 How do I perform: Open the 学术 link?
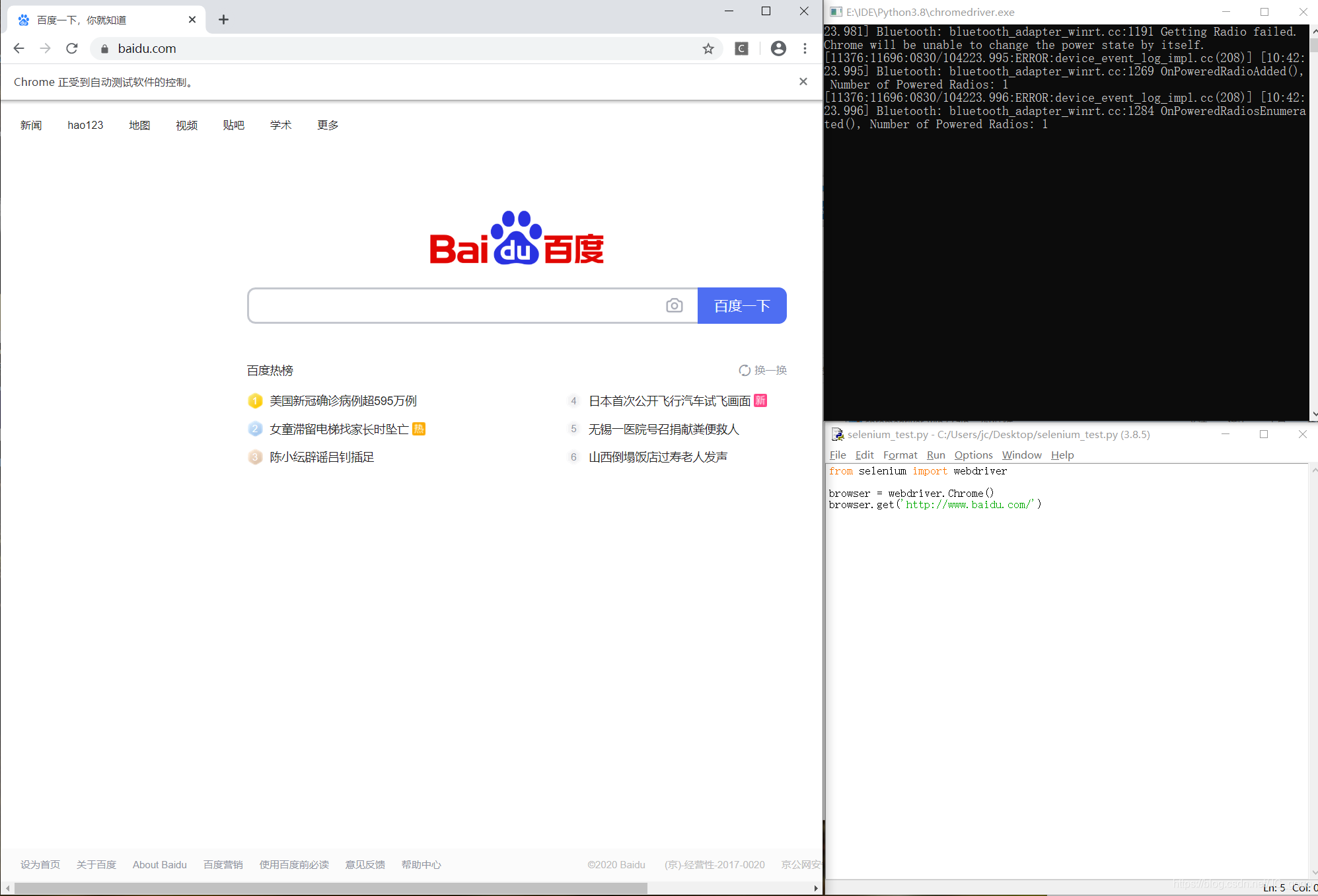tap(281, 125)
